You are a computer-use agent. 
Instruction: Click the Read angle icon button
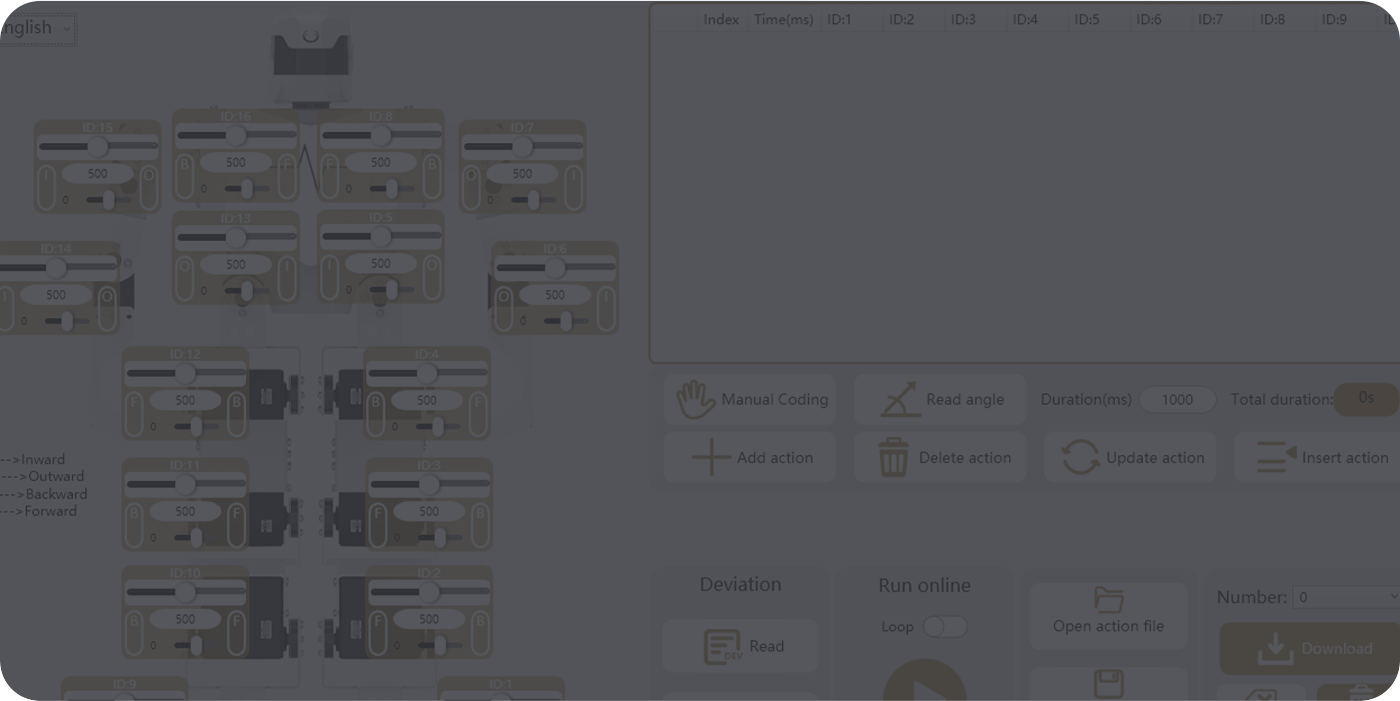tap(940, 400)
